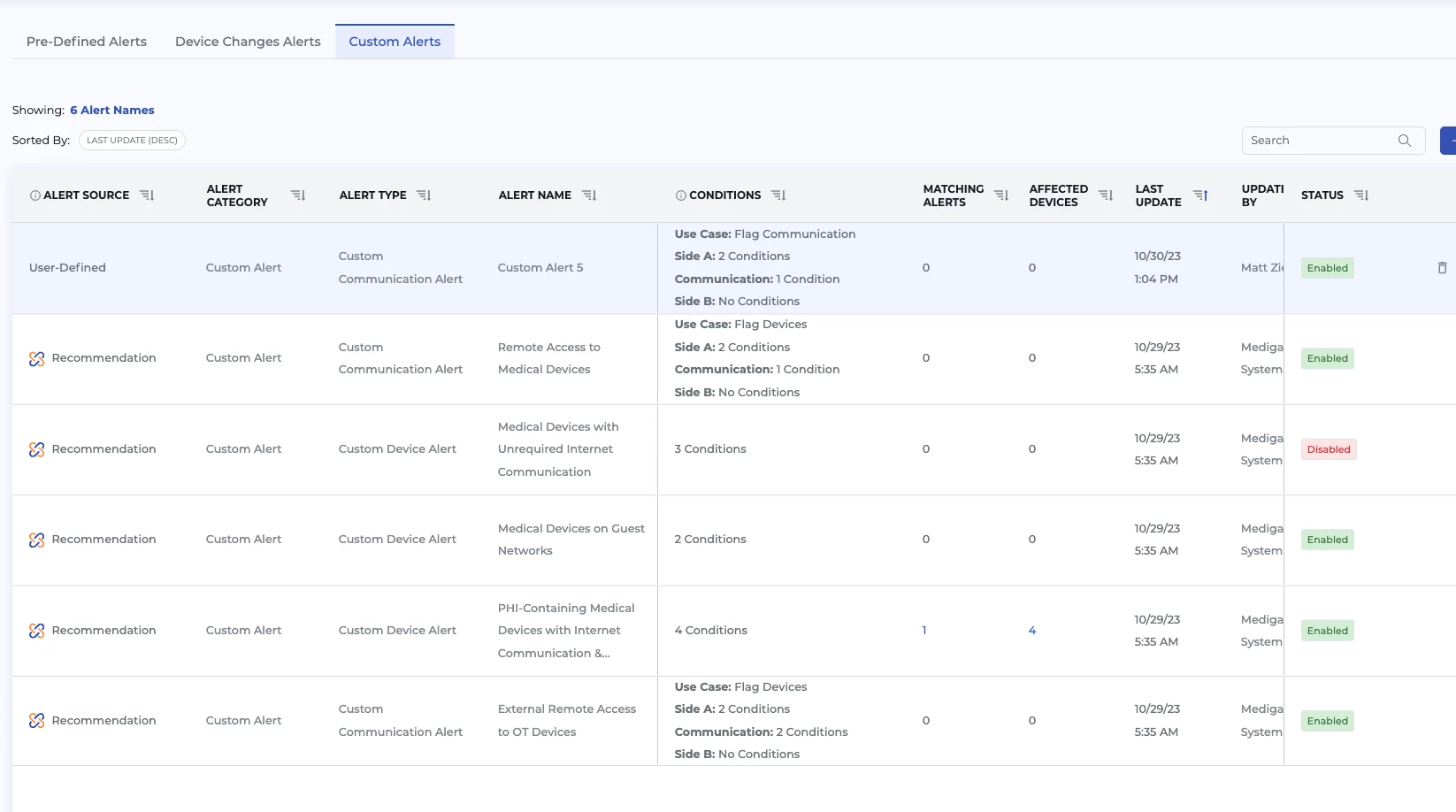Screen dimensions: 1456x812
Task: Switch to the Pre-Defined Alerts tab
Action: pos(87,42)
